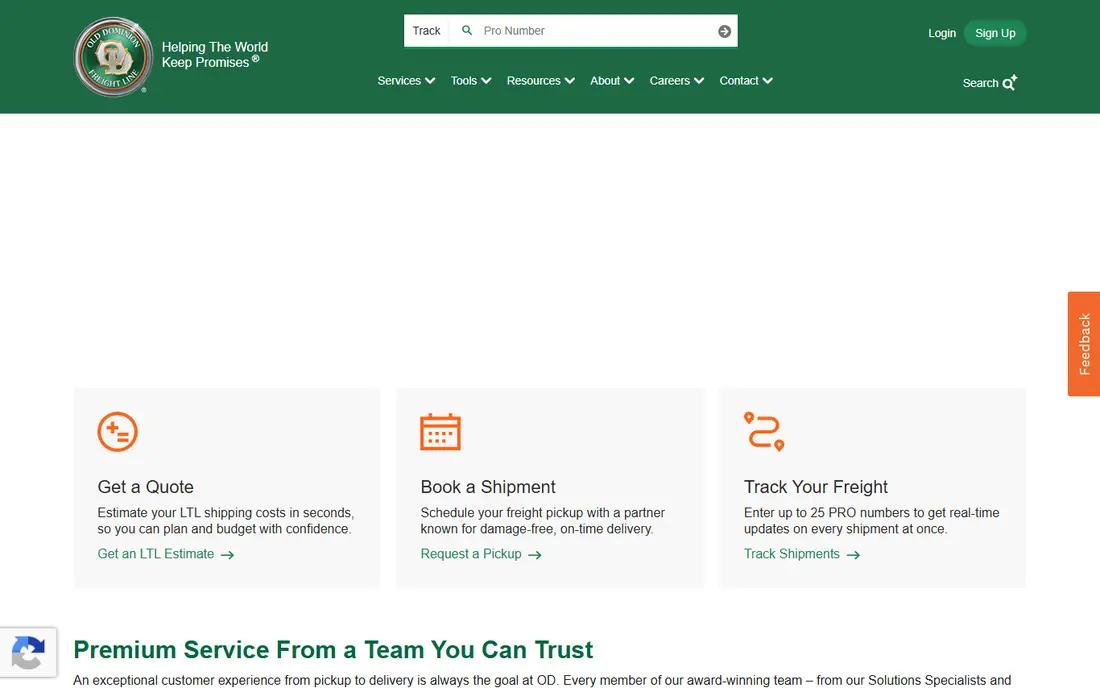Click arrow next to Get an LTL Estimate
1100x688 pixels.
coord(227,555)
